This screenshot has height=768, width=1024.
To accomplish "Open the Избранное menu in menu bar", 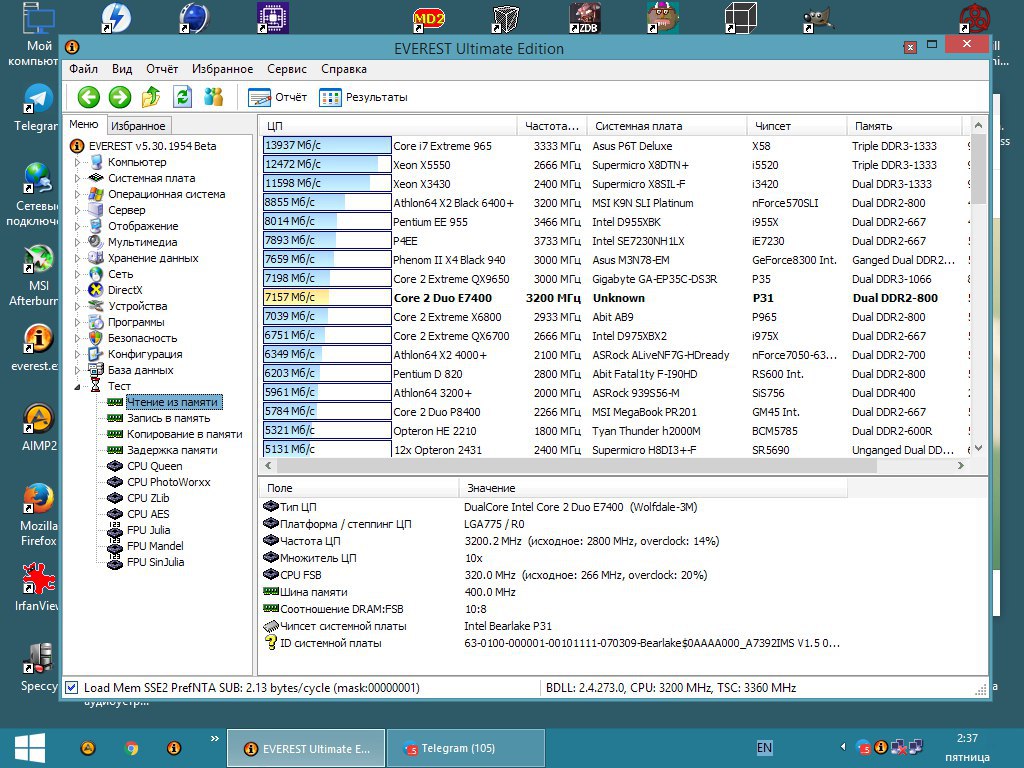I will (222, 69).
